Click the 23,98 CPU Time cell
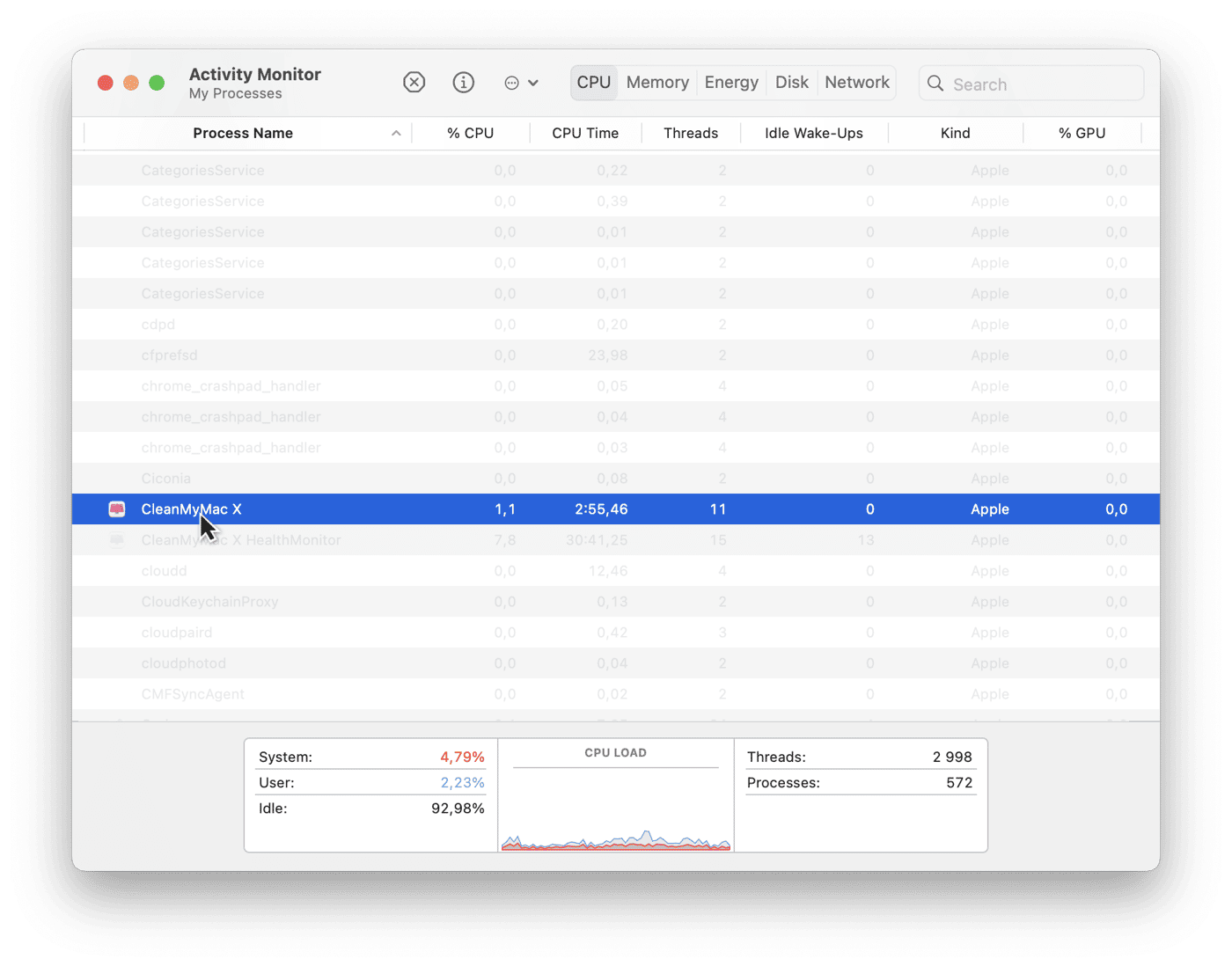Screen dimensions: 1232x966 point(608,355)
